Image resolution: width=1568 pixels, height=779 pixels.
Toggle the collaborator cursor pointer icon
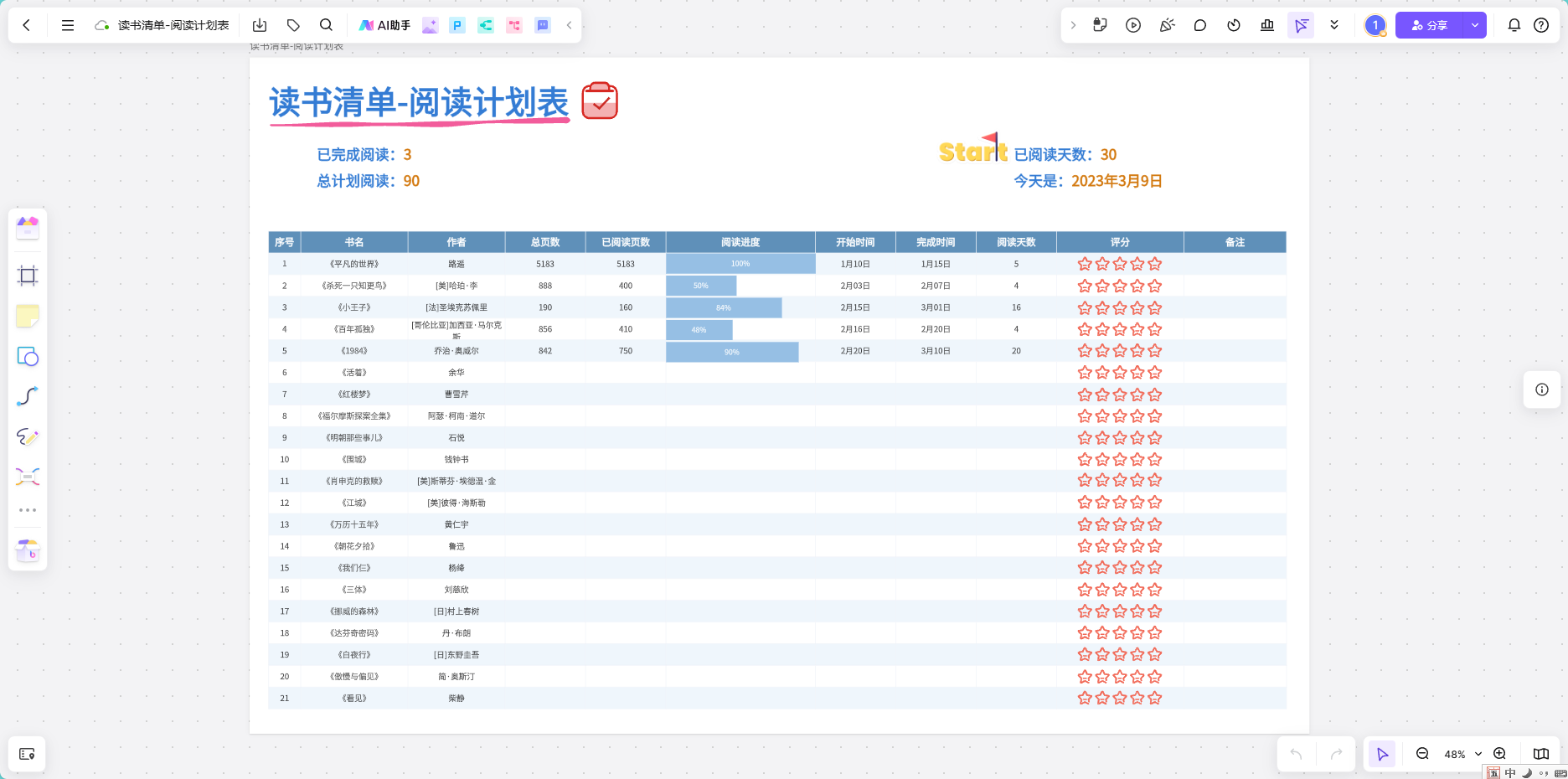[1301, 25]
